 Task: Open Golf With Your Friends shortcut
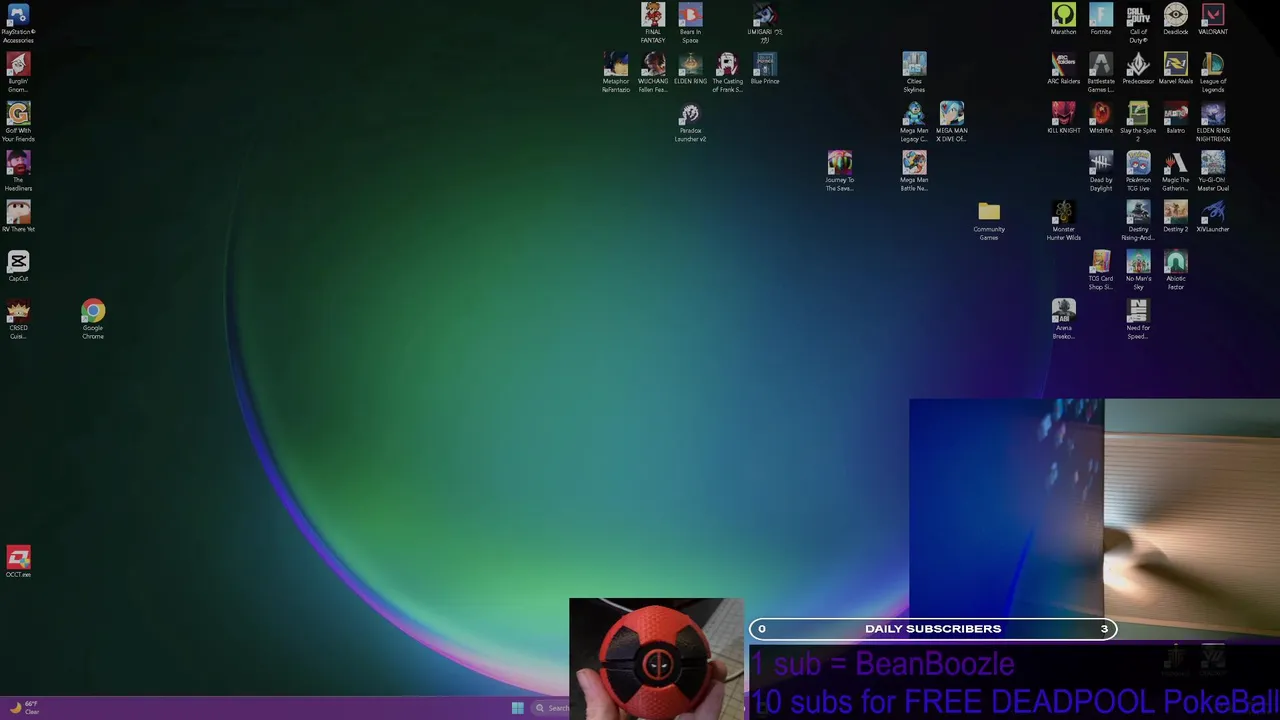point(18,122)
